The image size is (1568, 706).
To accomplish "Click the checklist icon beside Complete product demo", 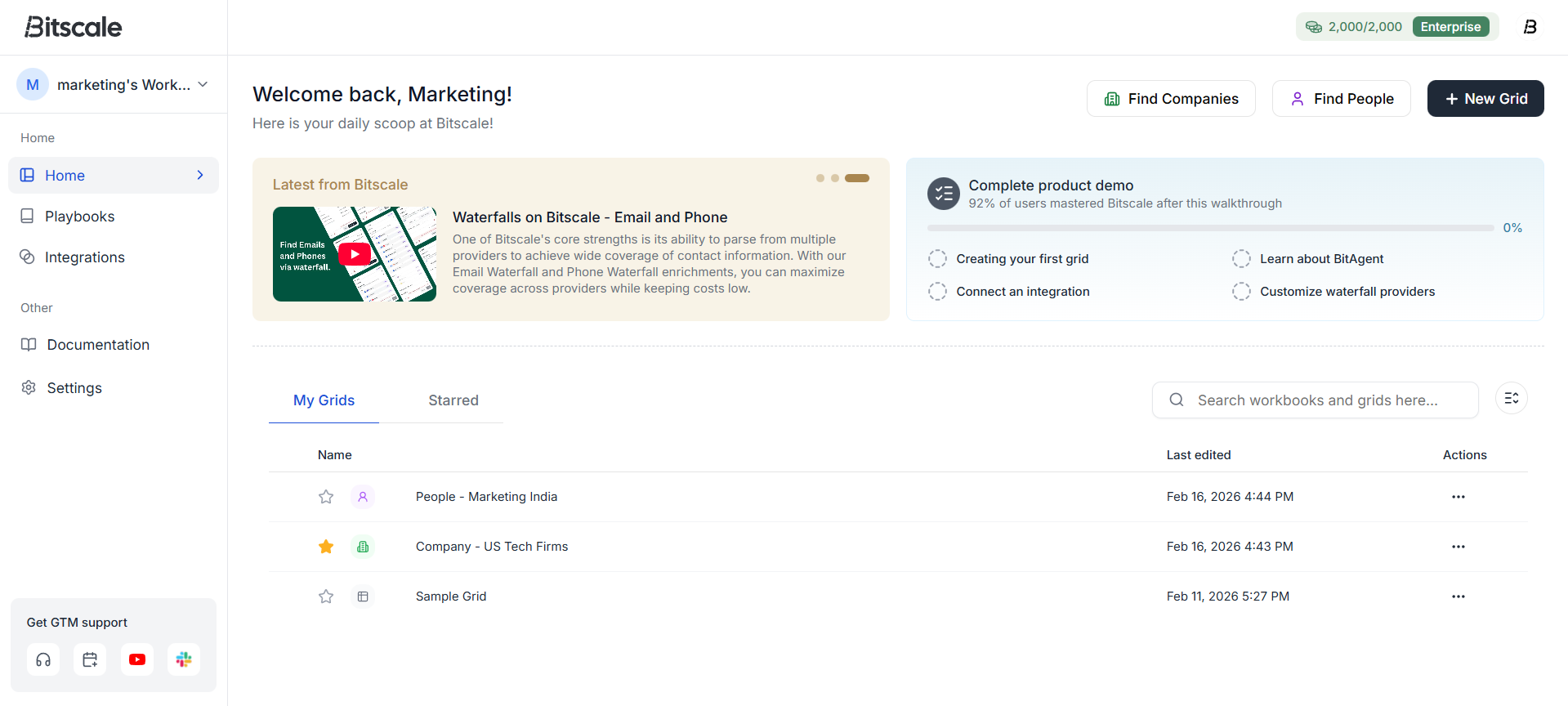I will coord(944,194).
